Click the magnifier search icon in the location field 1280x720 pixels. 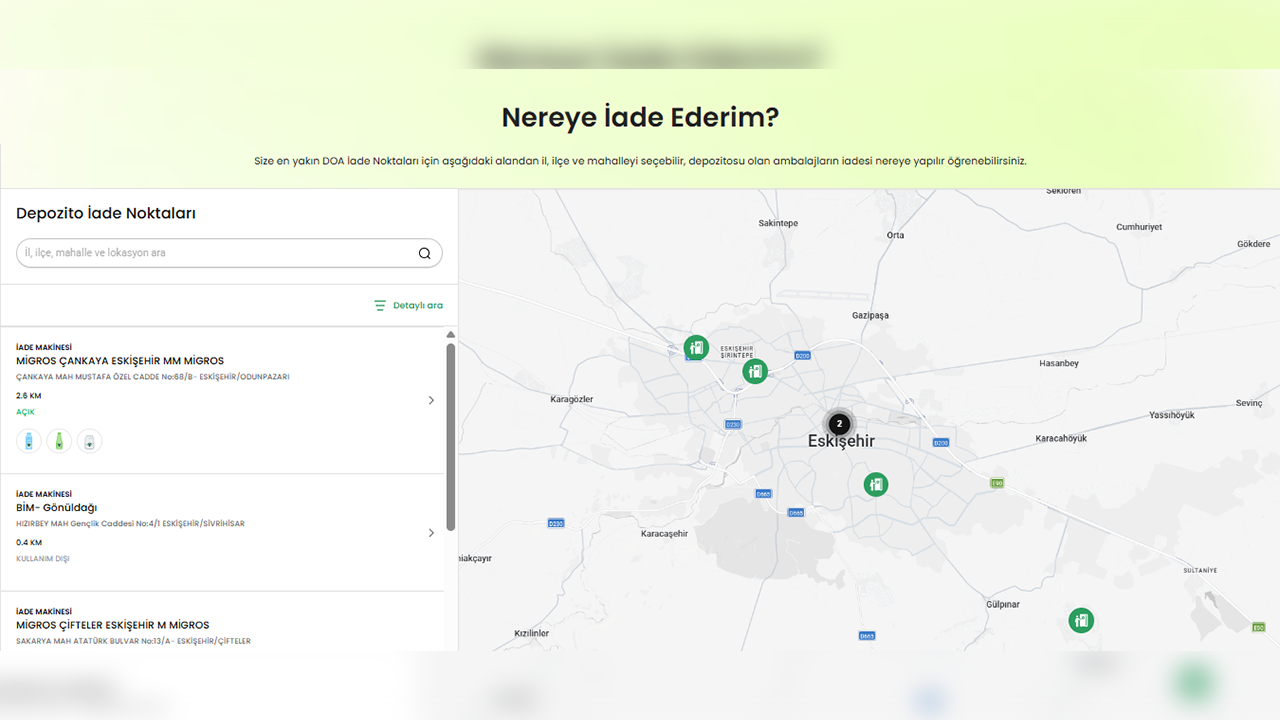pos(425,253)
